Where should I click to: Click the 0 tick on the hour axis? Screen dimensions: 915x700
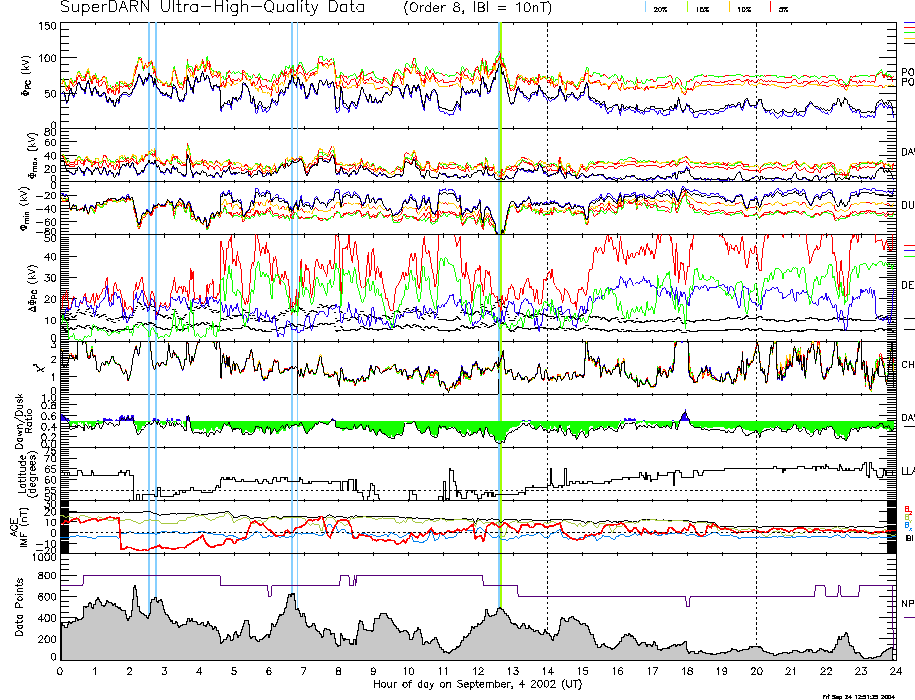61,671
